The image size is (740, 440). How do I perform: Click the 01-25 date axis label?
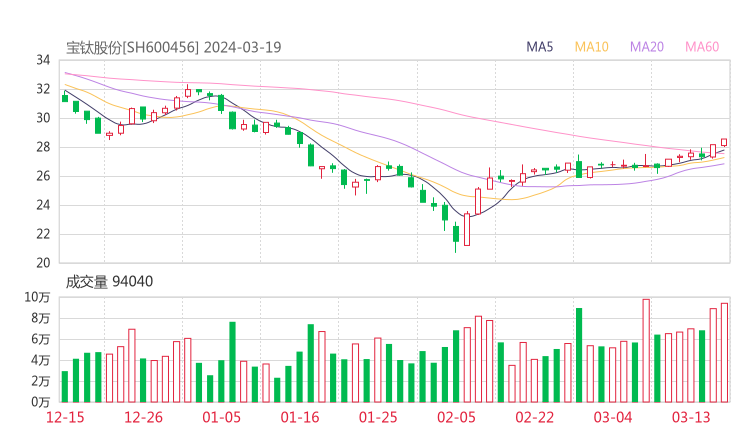pyautogui.click(x=378, y=417)
